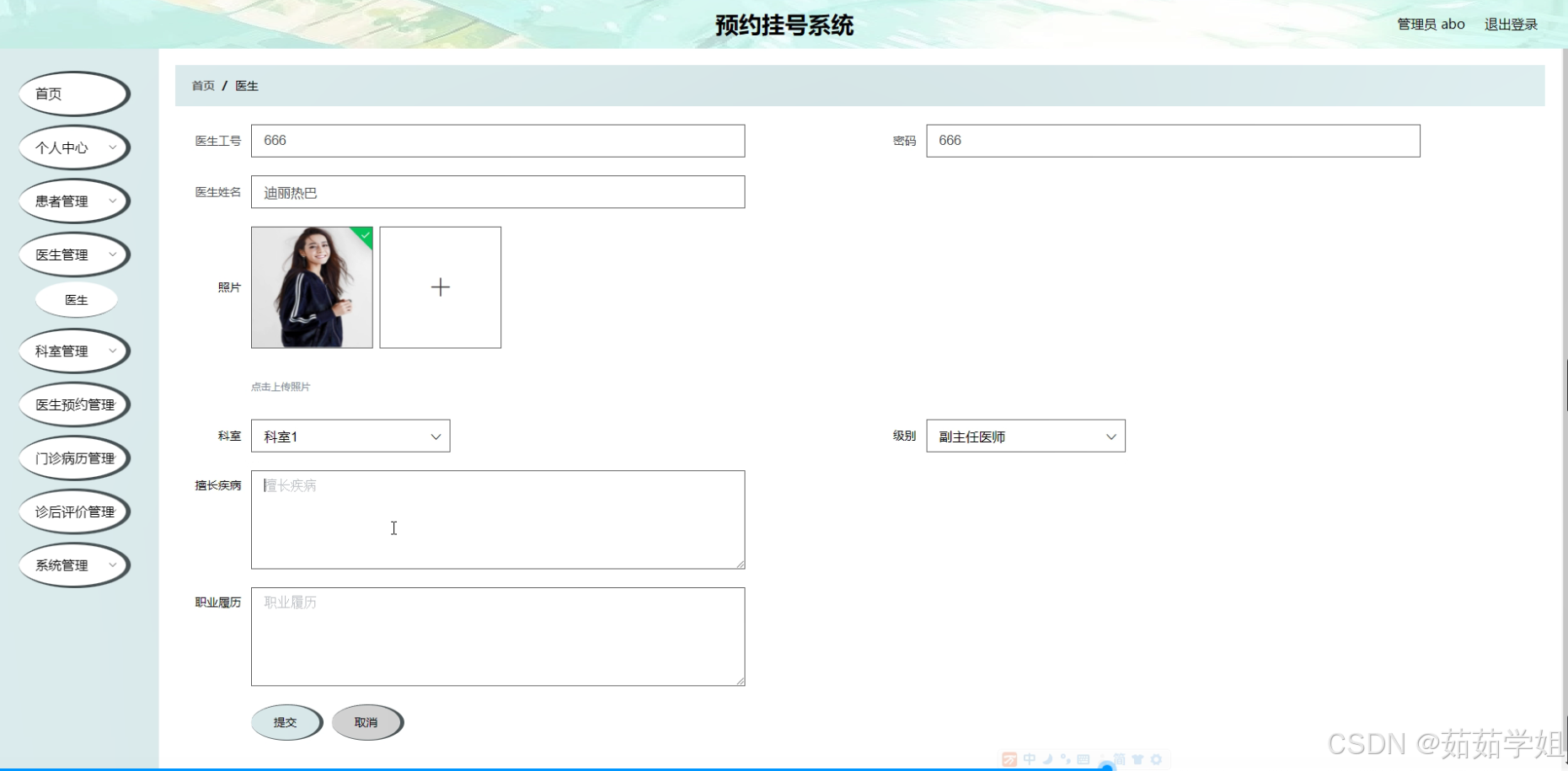This screenshot has width=1568, height=771.
Task: Log out via 退出登录 link
Action: 1511,24
